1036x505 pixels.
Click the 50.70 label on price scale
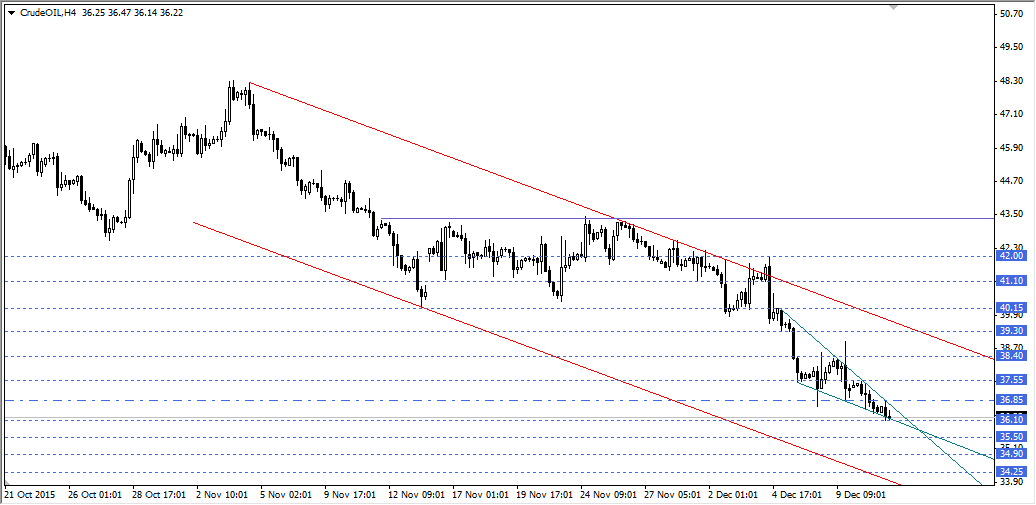tap(1010, 14)
